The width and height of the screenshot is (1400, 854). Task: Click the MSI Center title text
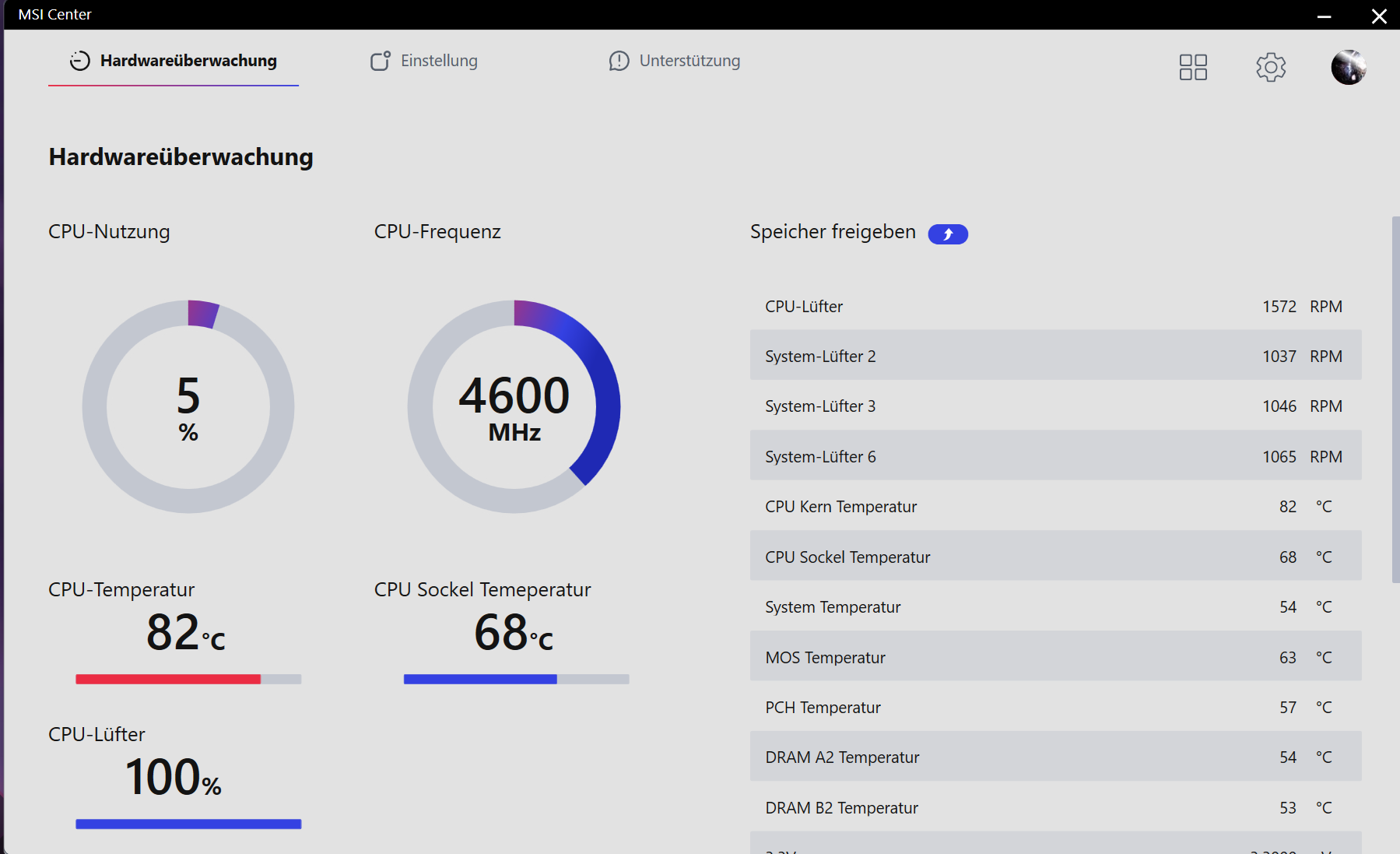click(54, 15)
